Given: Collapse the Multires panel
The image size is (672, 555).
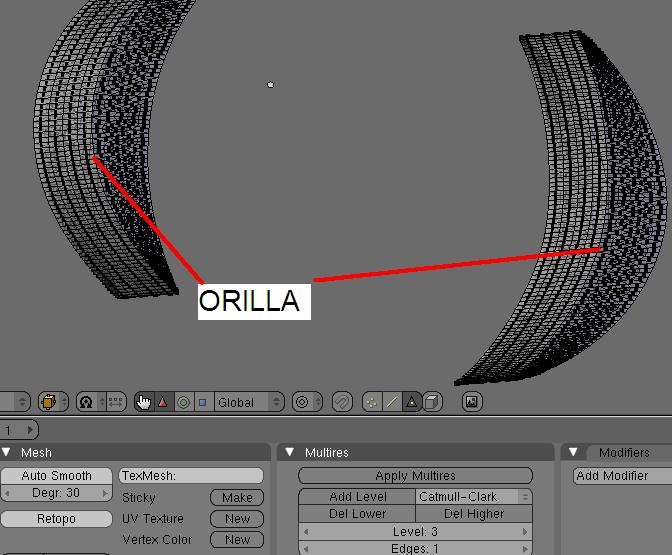Looking at the screenshot, I should click(x=290, y=452).
